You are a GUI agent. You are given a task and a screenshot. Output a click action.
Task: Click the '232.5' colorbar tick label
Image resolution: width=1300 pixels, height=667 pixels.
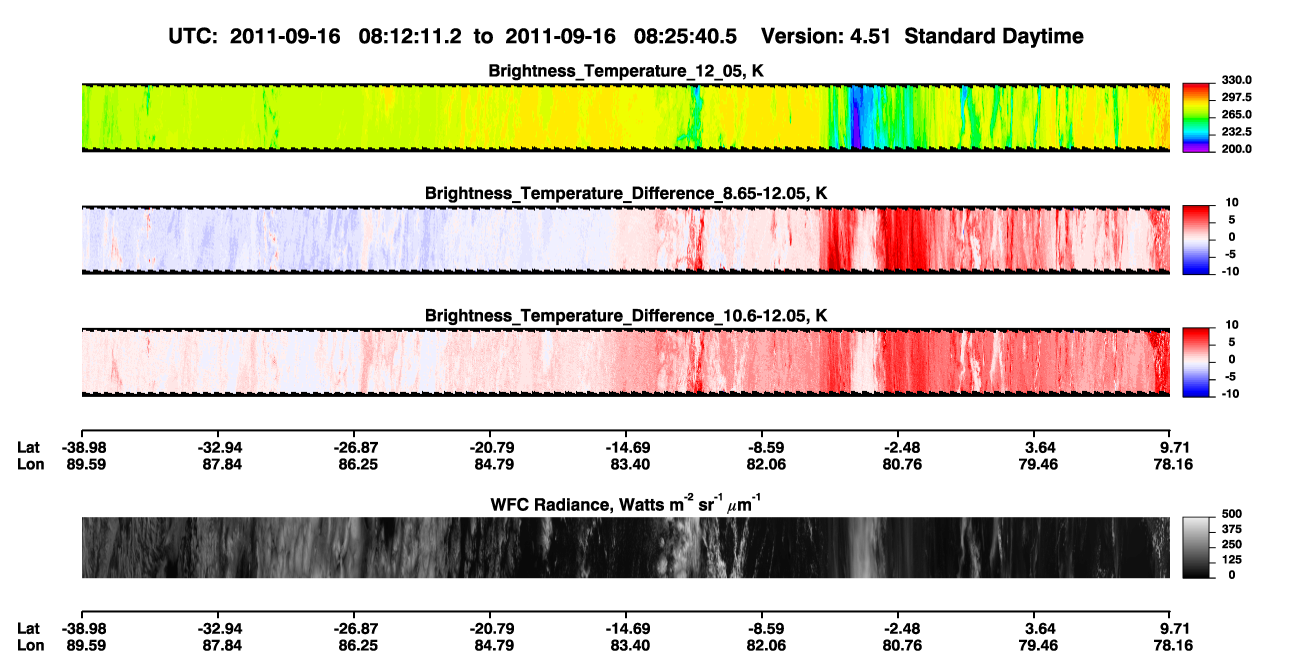(x=1237, y=131)
